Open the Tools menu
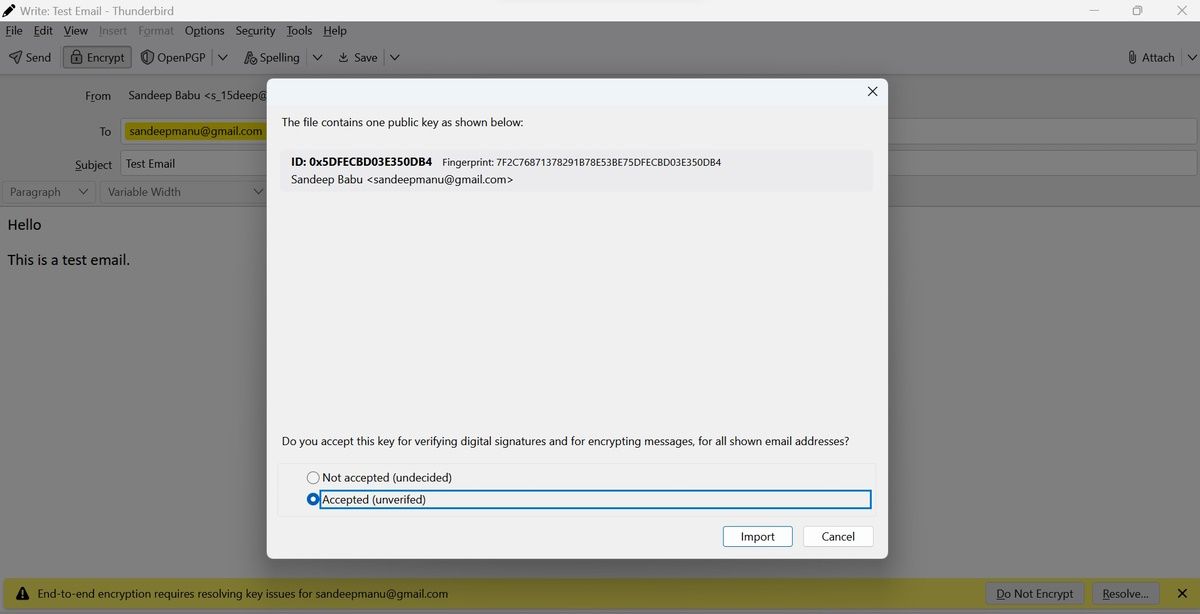The image size is (1200, 614). (299, 31)
